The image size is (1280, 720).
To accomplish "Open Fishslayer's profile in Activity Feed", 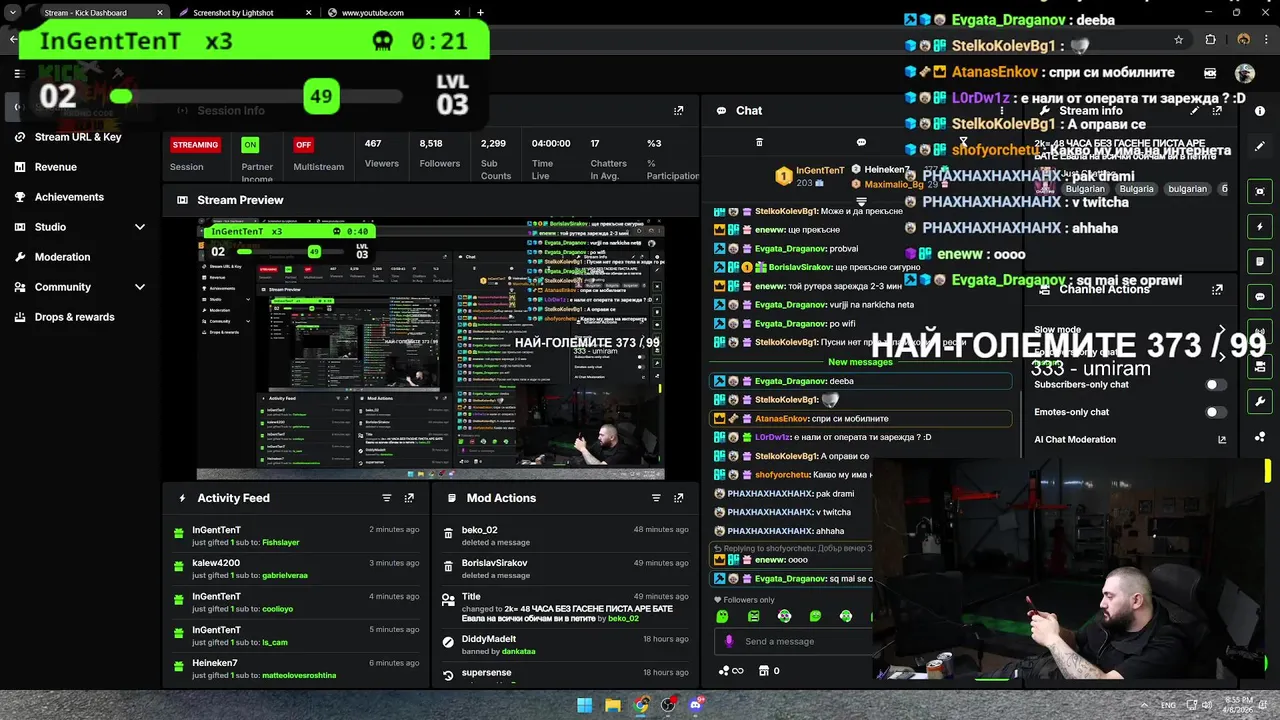I will click(x=281, y=542).
